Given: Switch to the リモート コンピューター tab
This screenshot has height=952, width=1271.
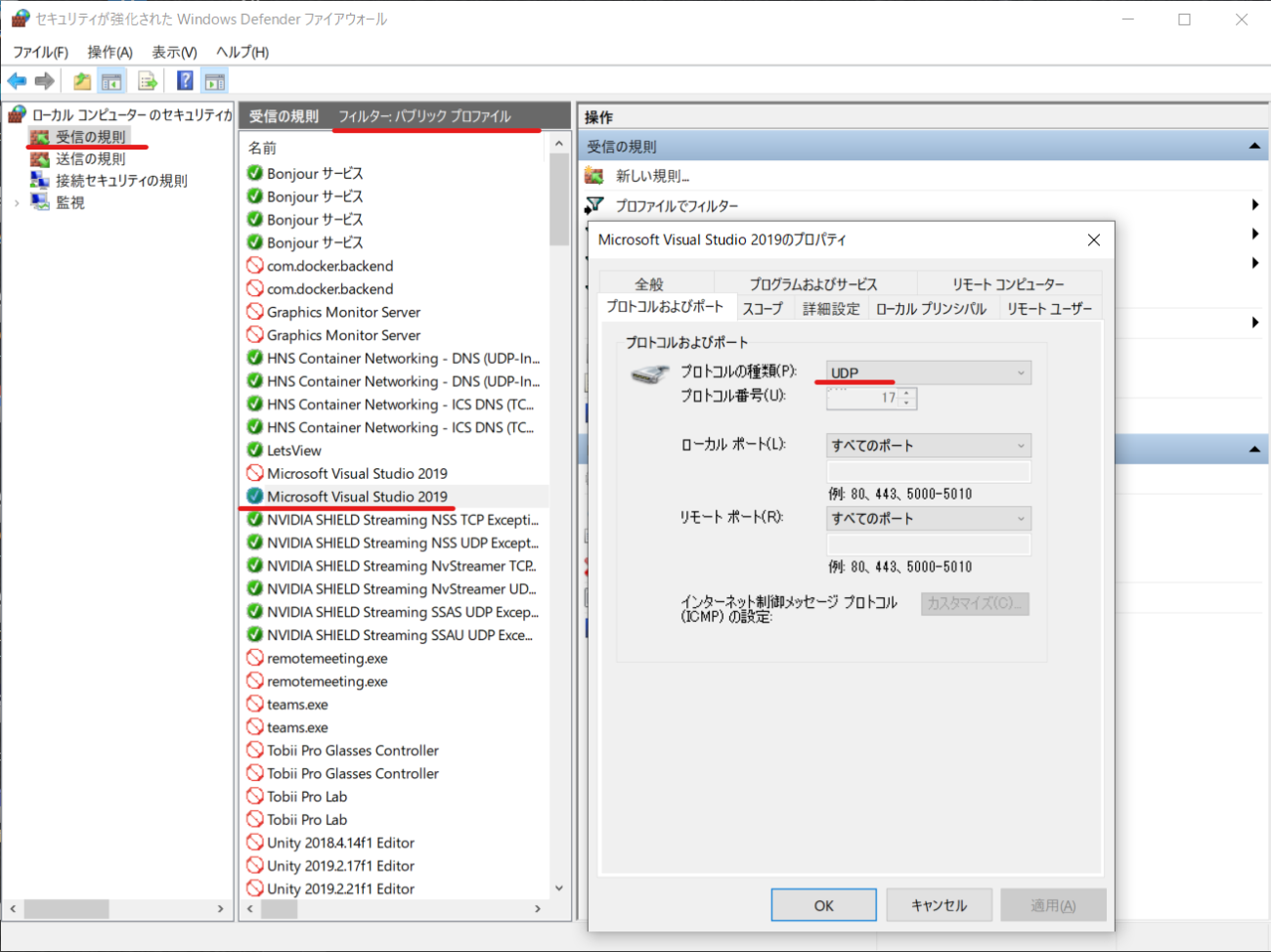Looking at the screenshot, I should point(1008,283).
